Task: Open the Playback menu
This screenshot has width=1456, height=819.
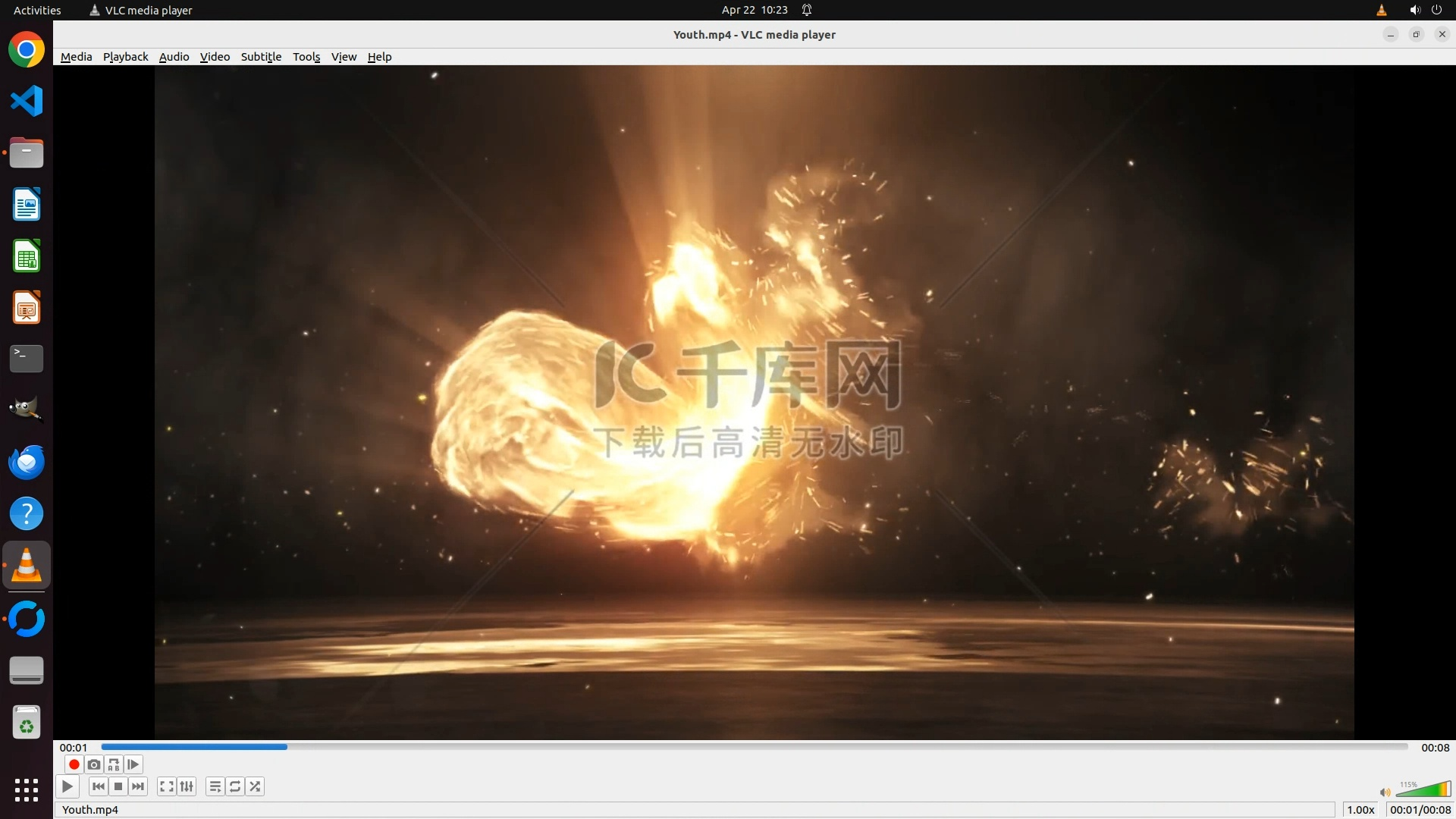Action: [x=125, y=57]
